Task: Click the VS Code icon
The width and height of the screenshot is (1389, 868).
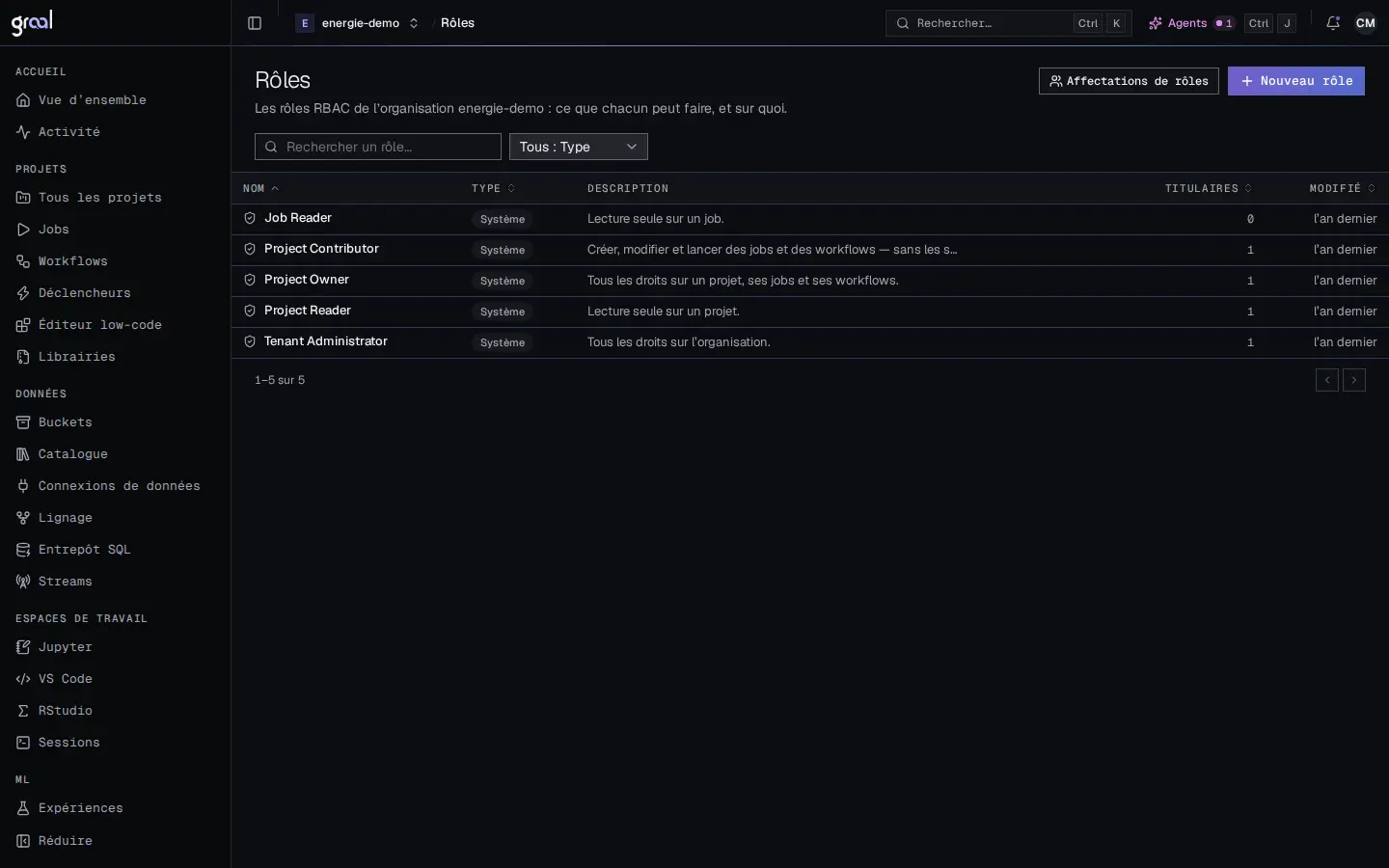Action: point(23,679)
